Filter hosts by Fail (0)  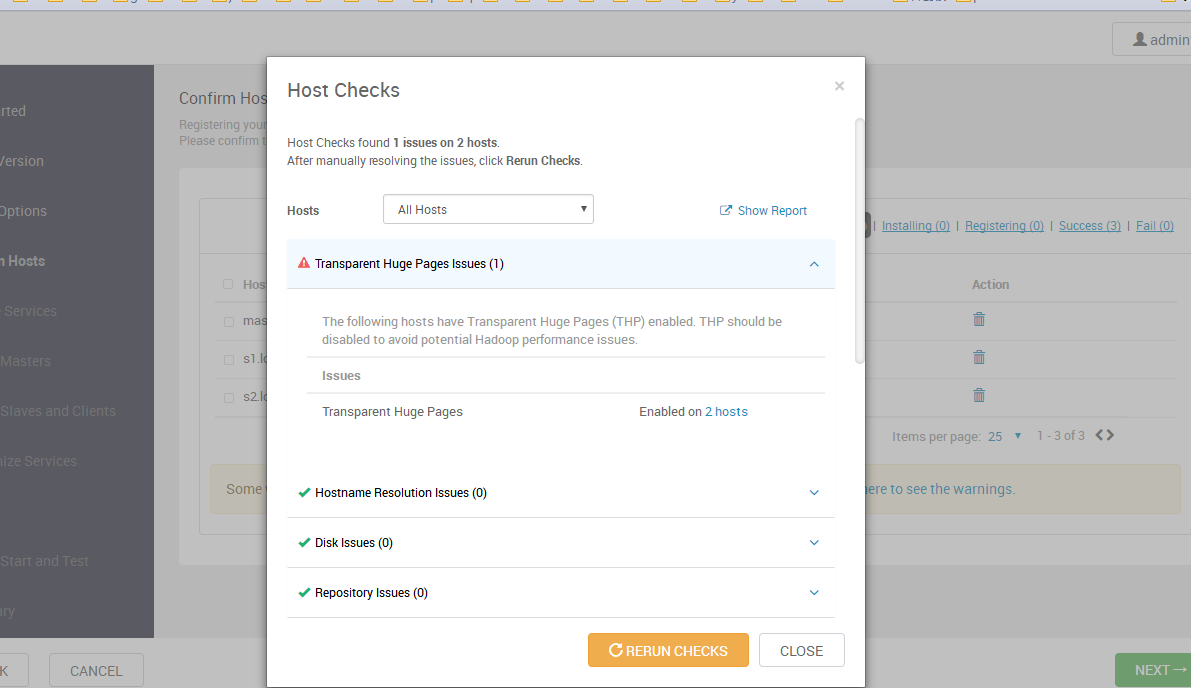click(1155, 226)
